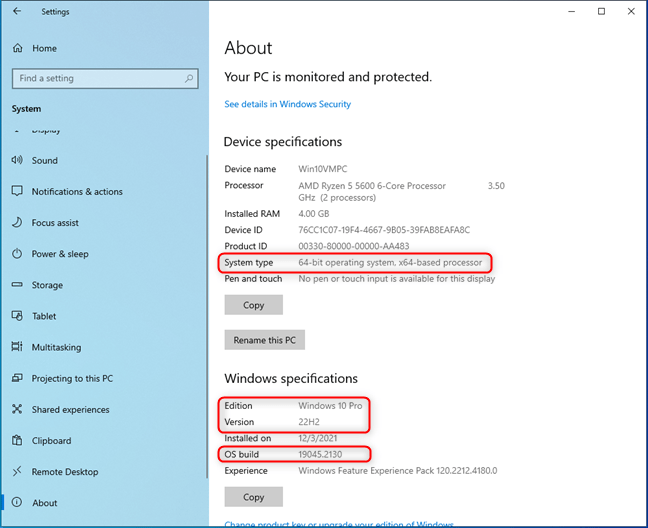Click Rename this PC button
Screen dimensions: 648x528
pyautogui.click(x=265, y=340)
